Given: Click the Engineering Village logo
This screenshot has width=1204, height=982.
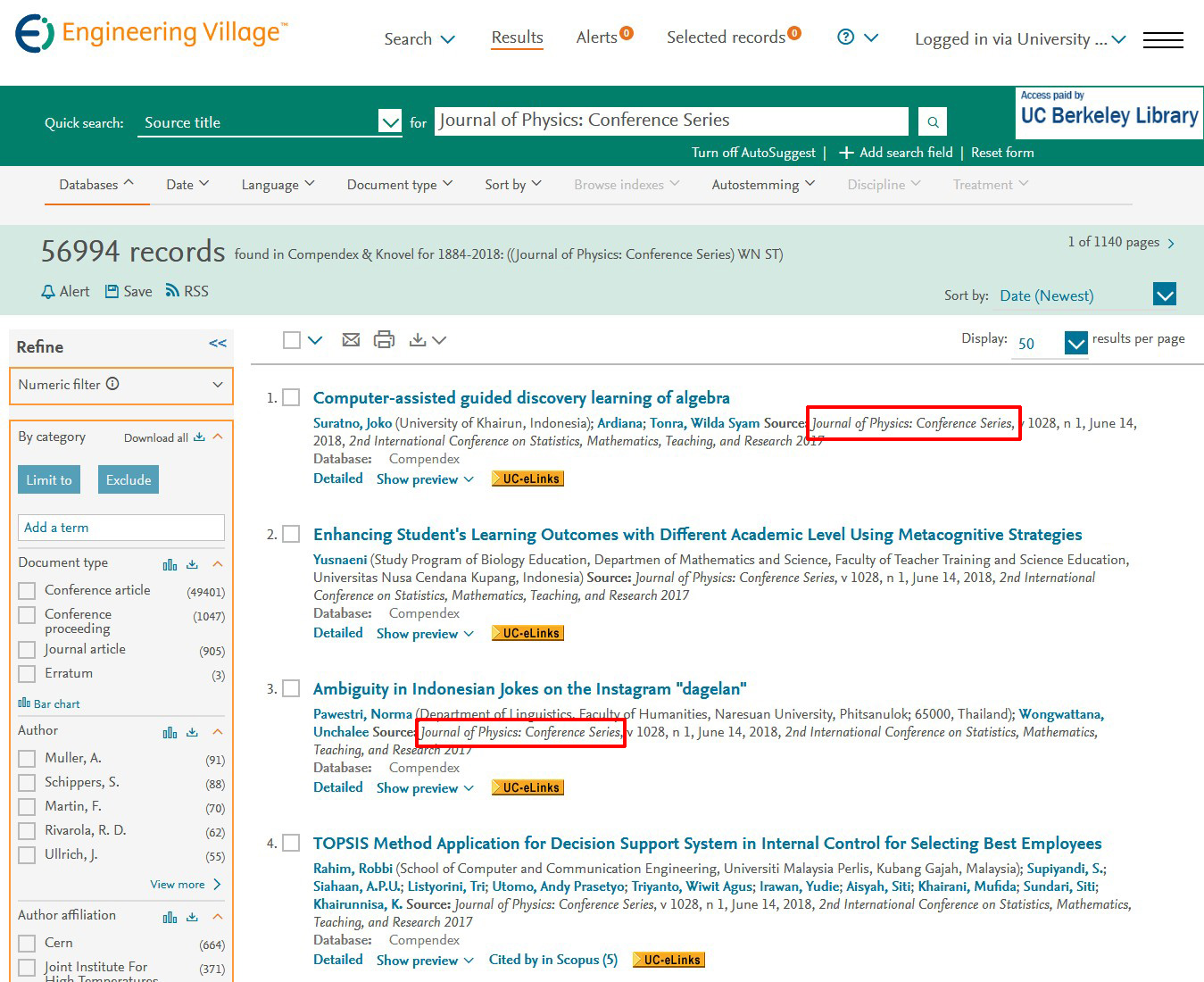Looking at the screenshot, I should coord(152,33).
